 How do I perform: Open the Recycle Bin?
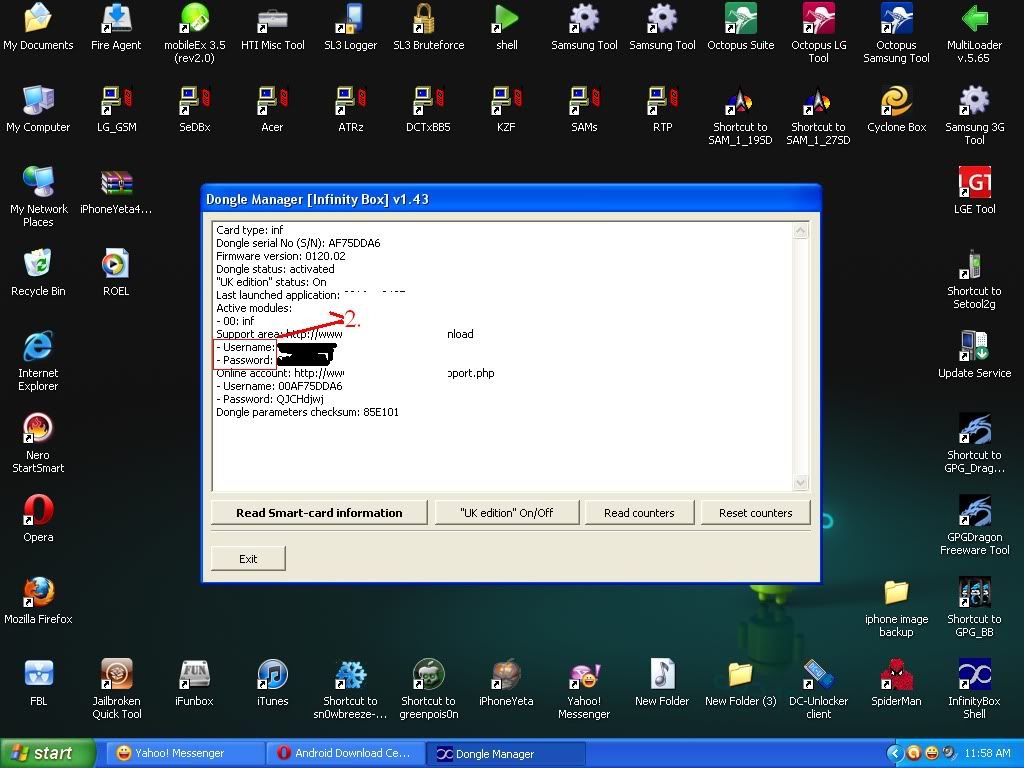[x=38, y=273]
